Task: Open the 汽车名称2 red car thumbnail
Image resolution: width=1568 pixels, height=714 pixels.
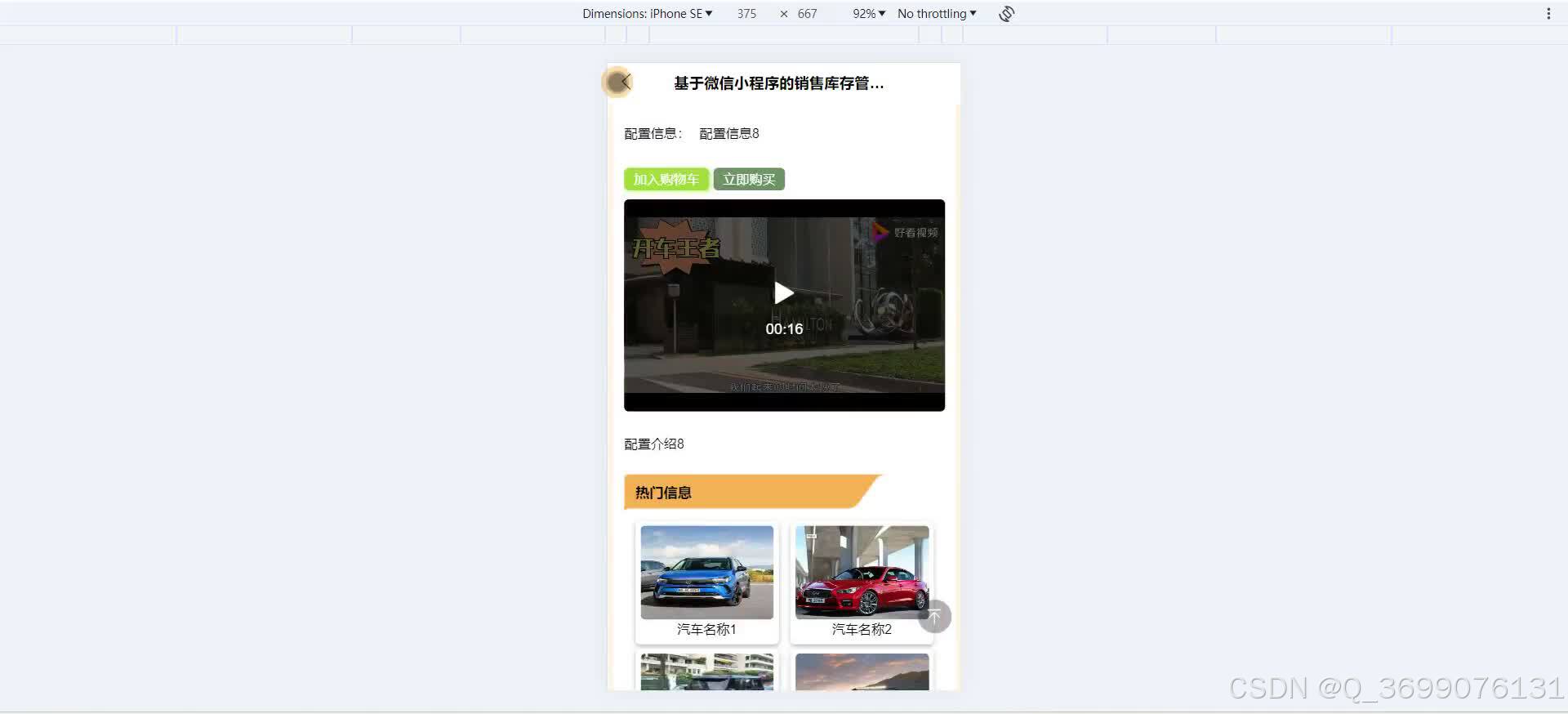Action: tap(862, 572)
